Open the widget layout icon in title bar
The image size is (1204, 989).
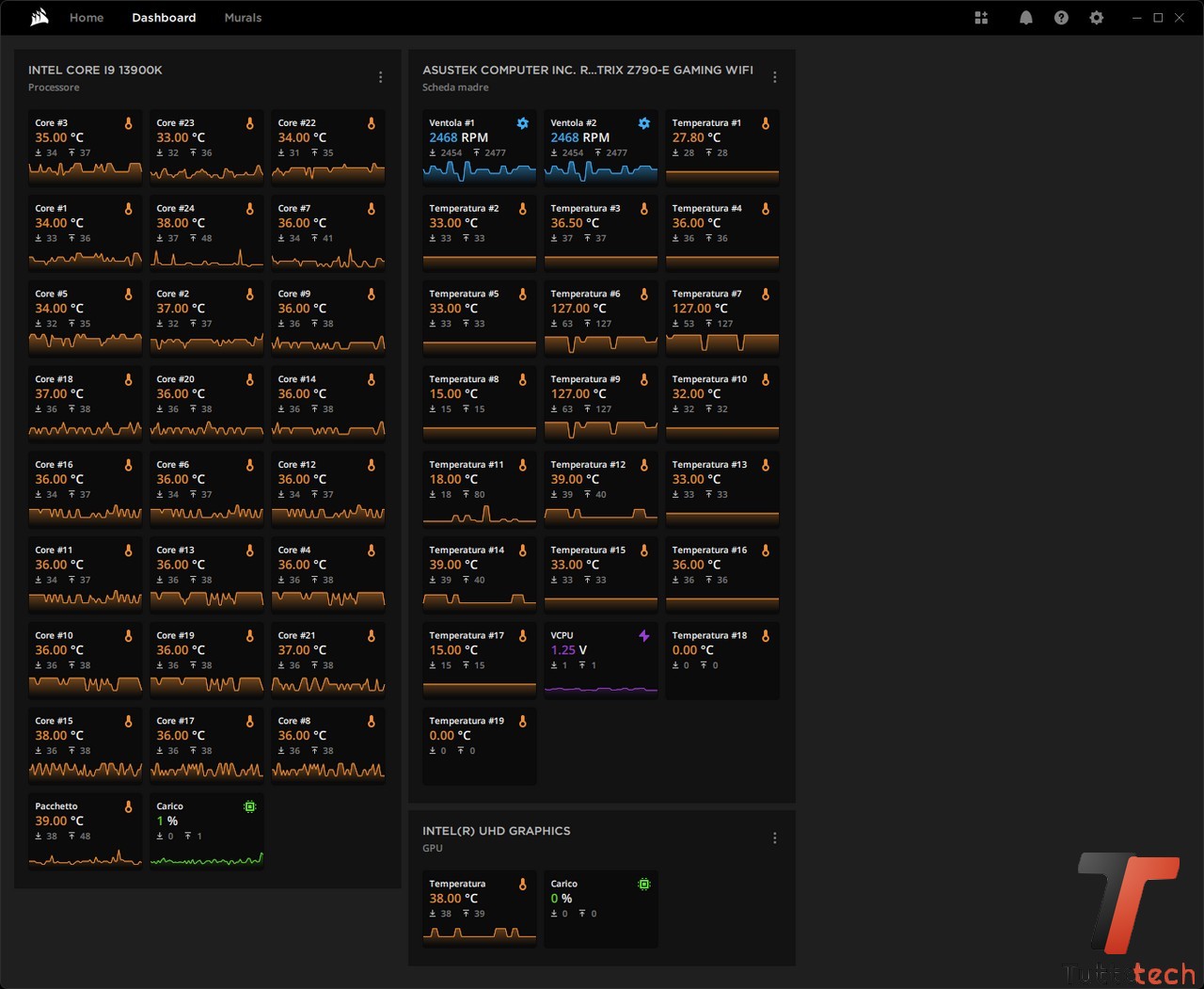[x=981, y=18]
